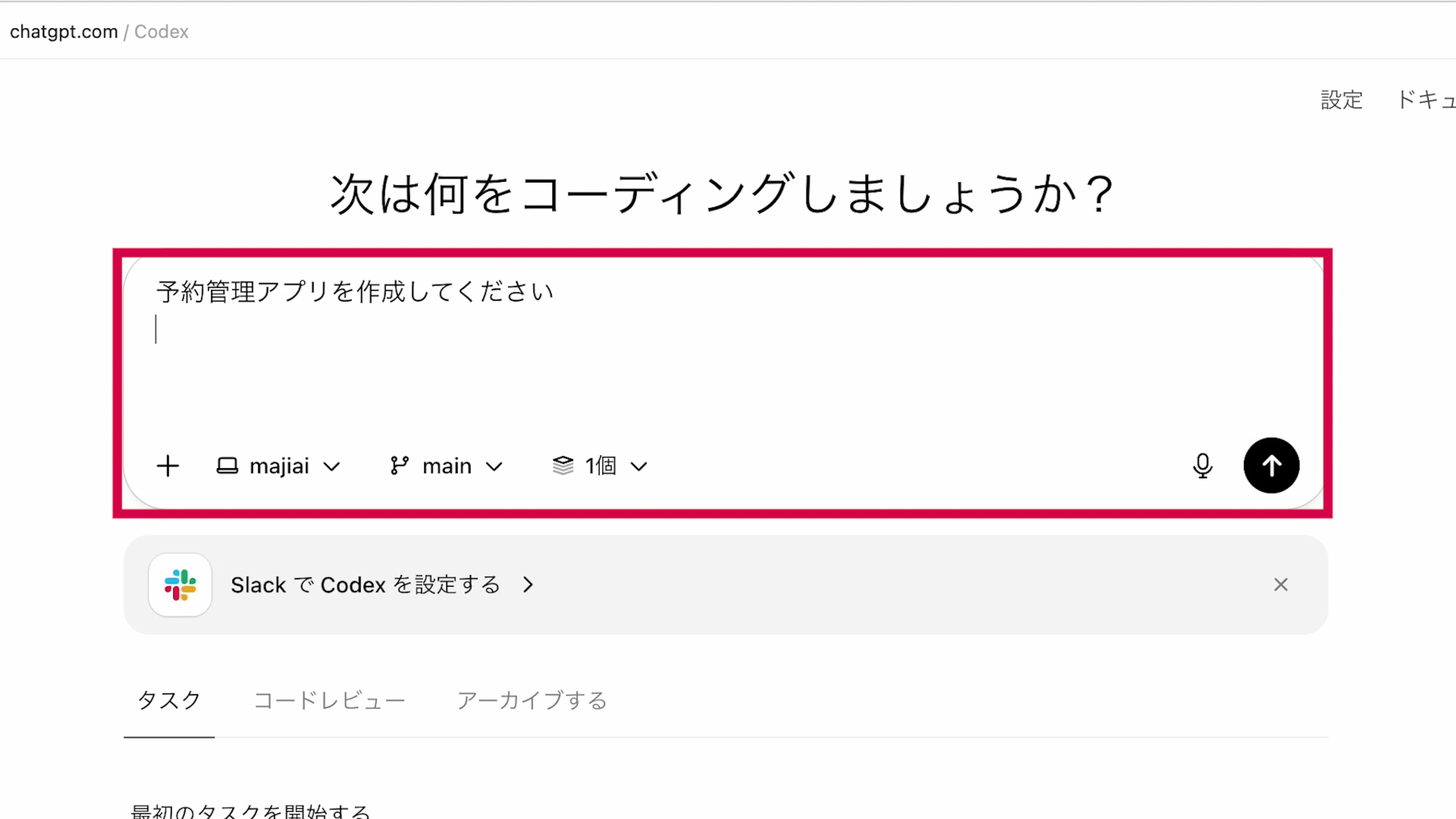This screenshot has width=1456, height=819.
Task: Open the 設定 settings link
Action: (x=1341, y=100)
